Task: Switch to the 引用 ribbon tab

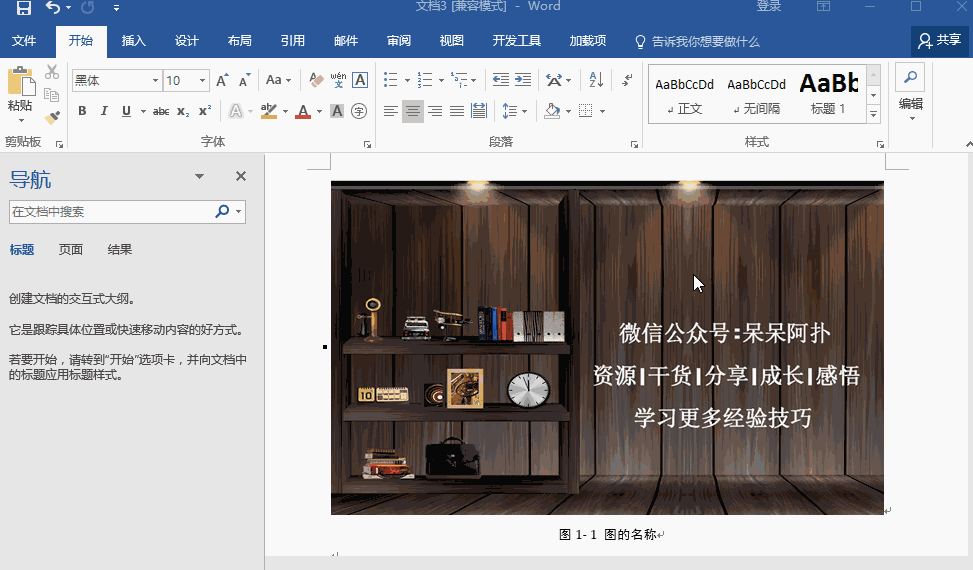Action: [x=292, y=41]
